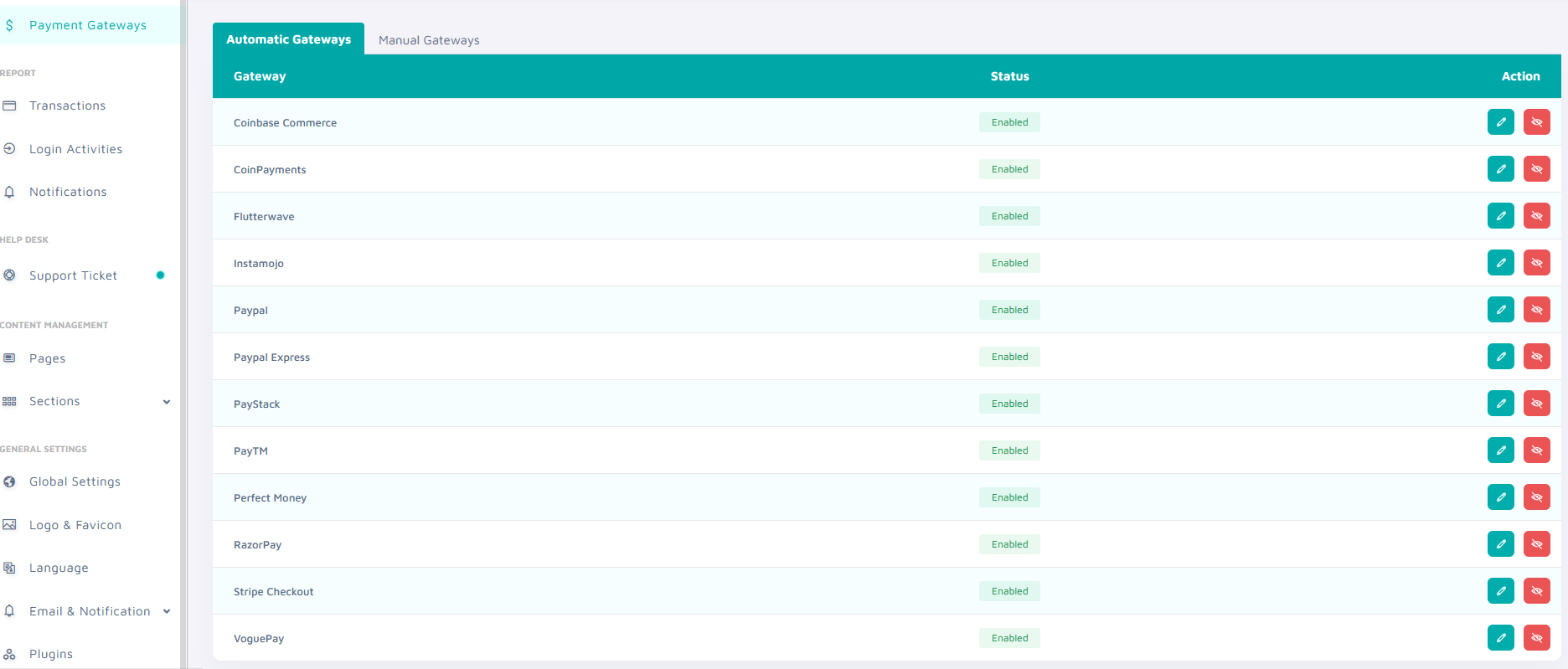
Task: Open Transactions report in sidebar
Action: click(x=67, y=105)
